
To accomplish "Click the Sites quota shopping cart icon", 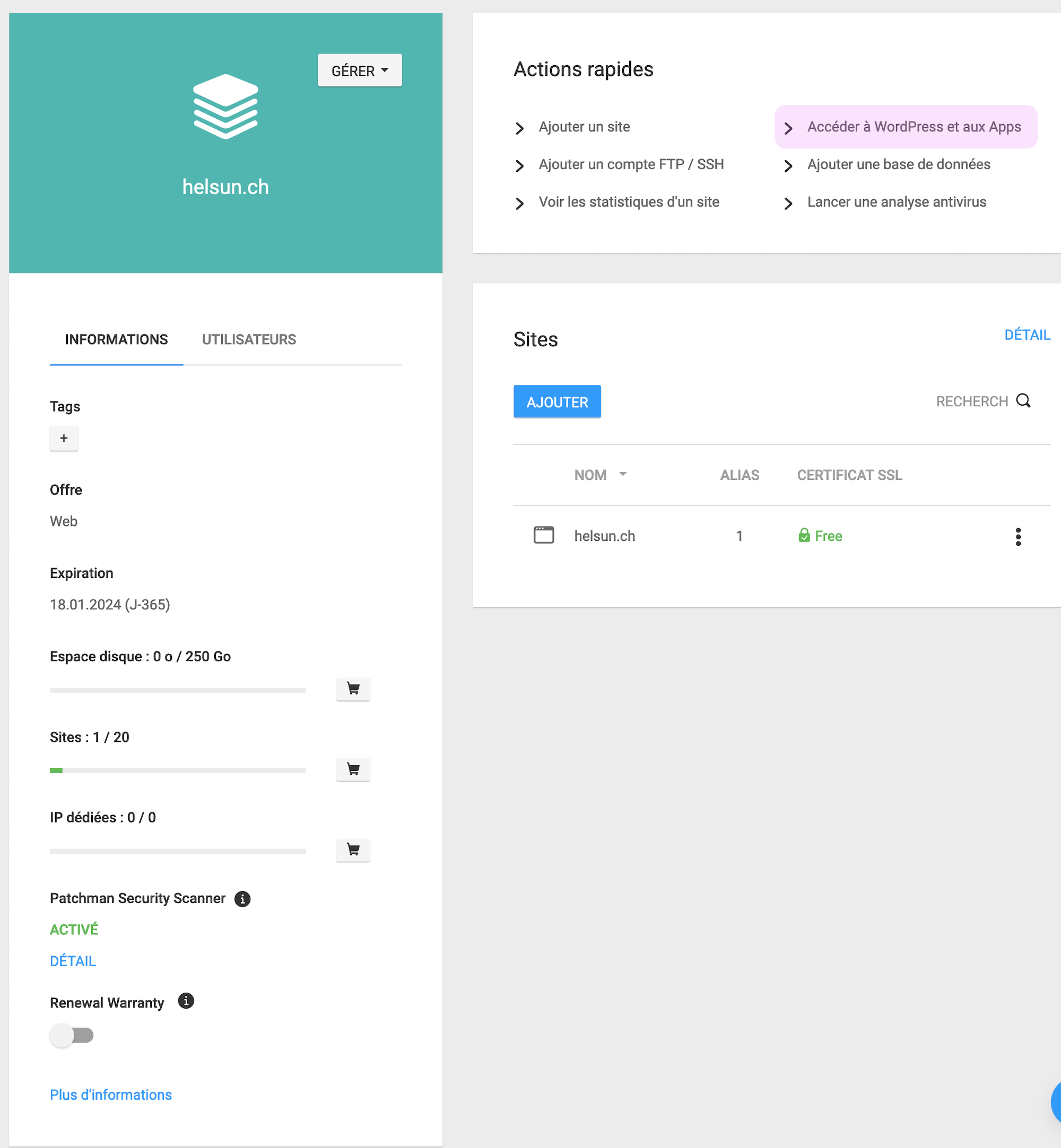I will (x=353, y=769).
